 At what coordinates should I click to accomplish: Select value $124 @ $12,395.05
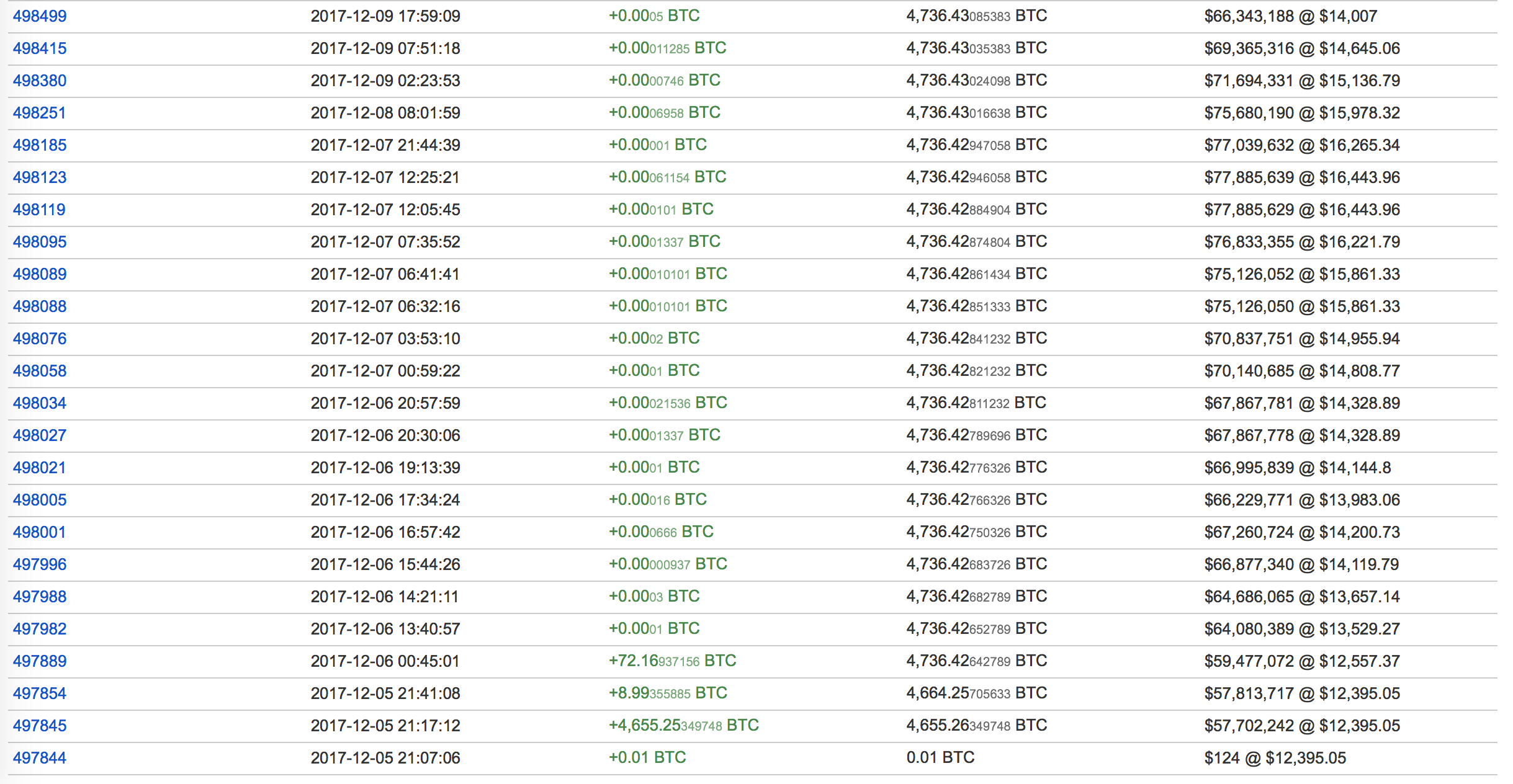tap(1275, 758)
